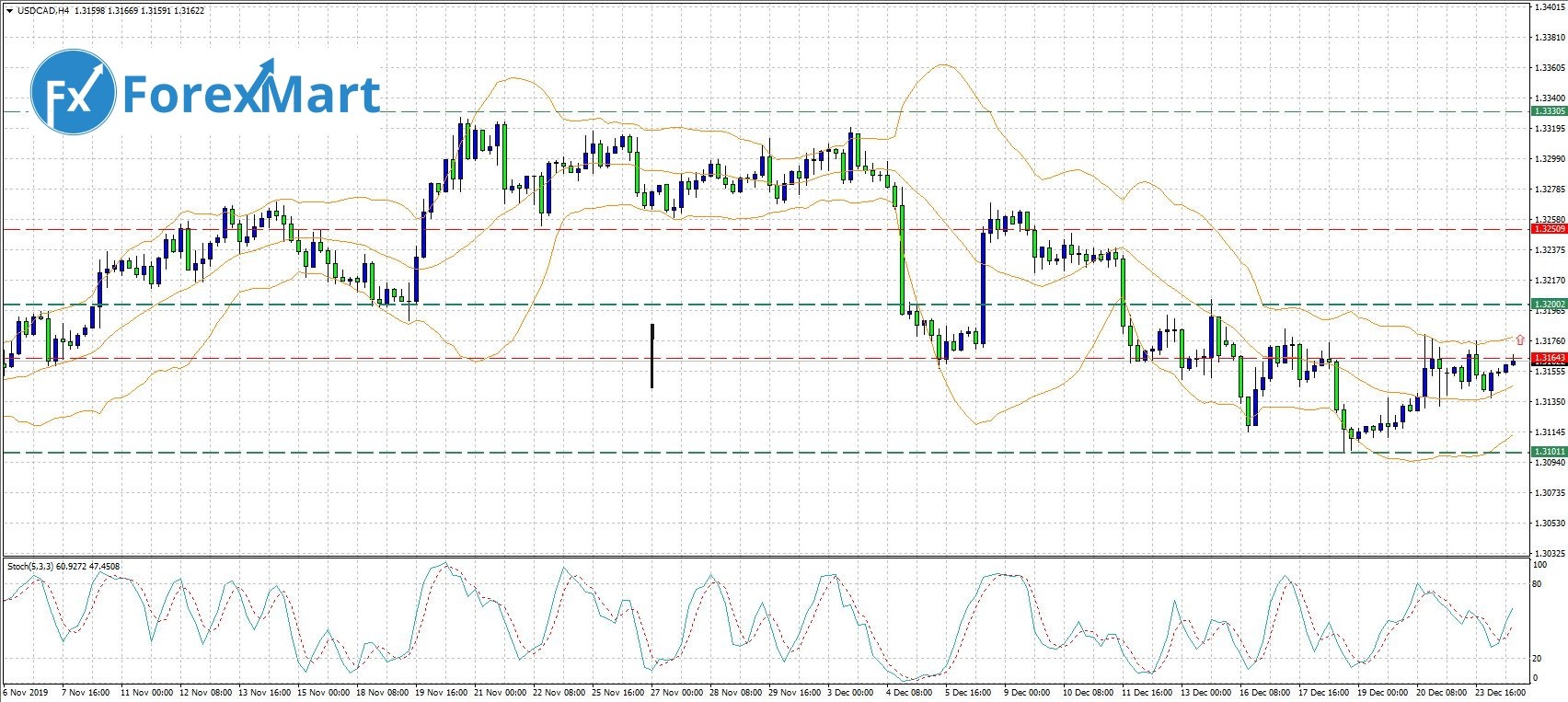The height and width of the screenshot is (702, 1568).
Task: Click the ForexMart wordmark text
Action: [251, 94]
